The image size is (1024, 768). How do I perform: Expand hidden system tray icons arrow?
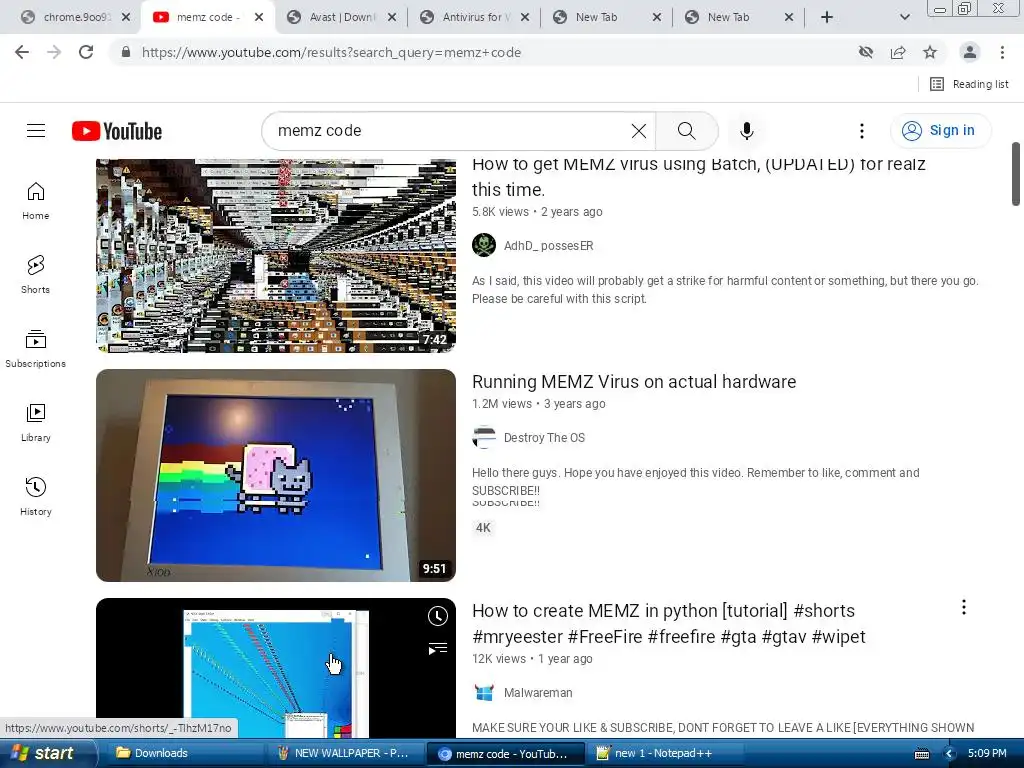pyautogui.click(x=950, y=754)
